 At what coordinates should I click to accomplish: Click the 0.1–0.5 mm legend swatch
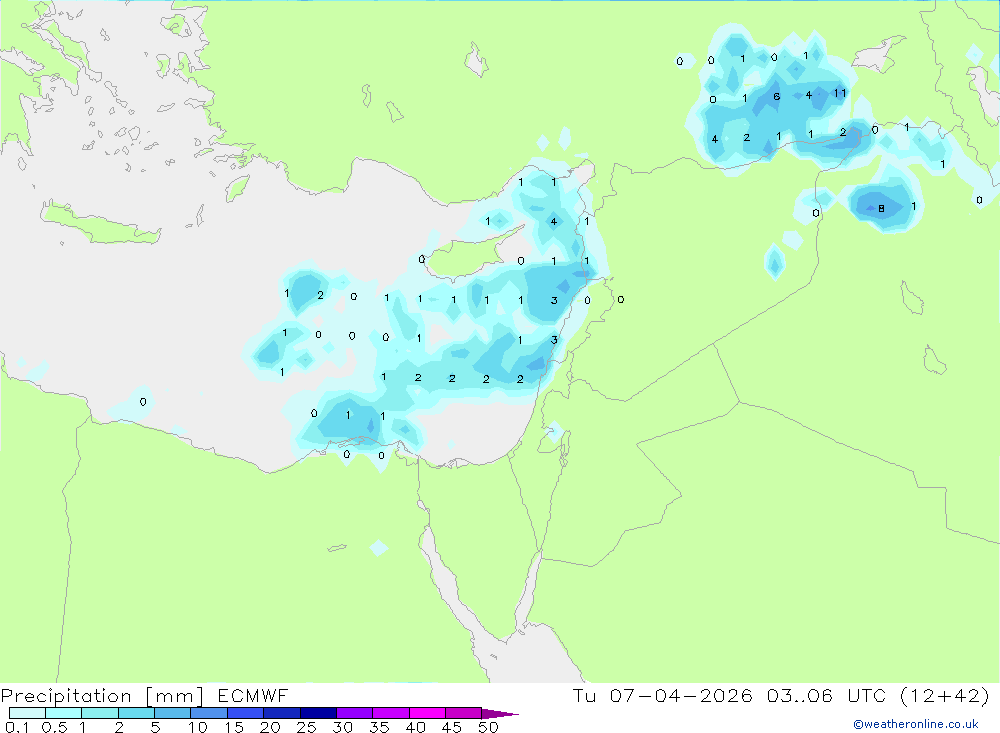[27, 713]
